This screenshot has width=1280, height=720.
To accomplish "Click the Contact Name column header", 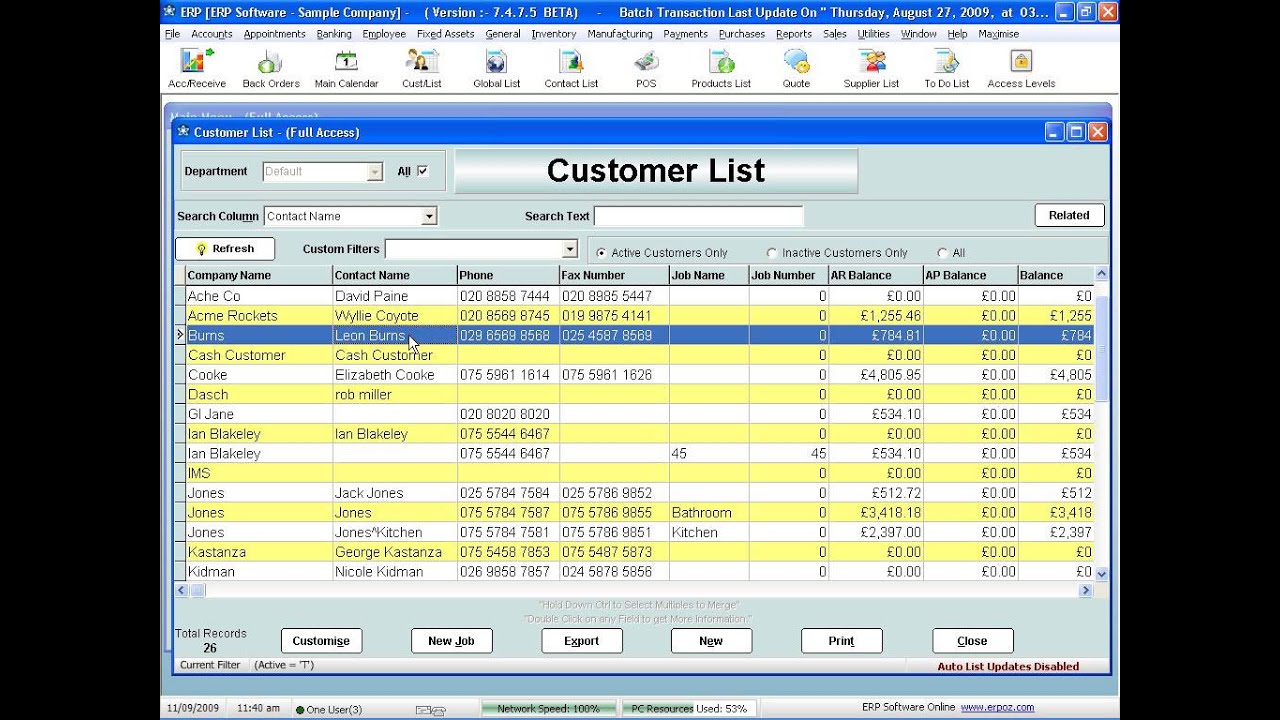I will [x=395, y=275].
